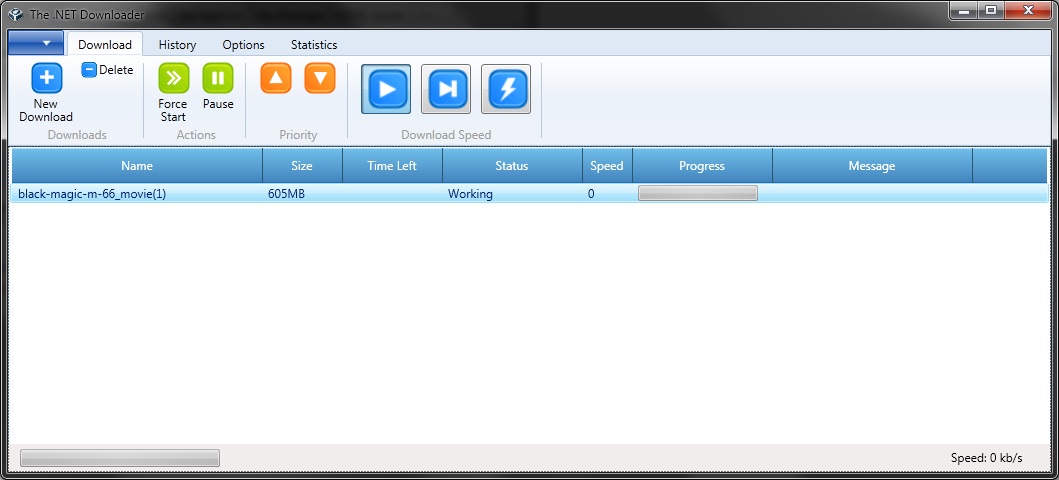Select the black-magic-m-66_movie(1) download row
This screenshot has height=480, width=1059.
(x=530, y=194)
